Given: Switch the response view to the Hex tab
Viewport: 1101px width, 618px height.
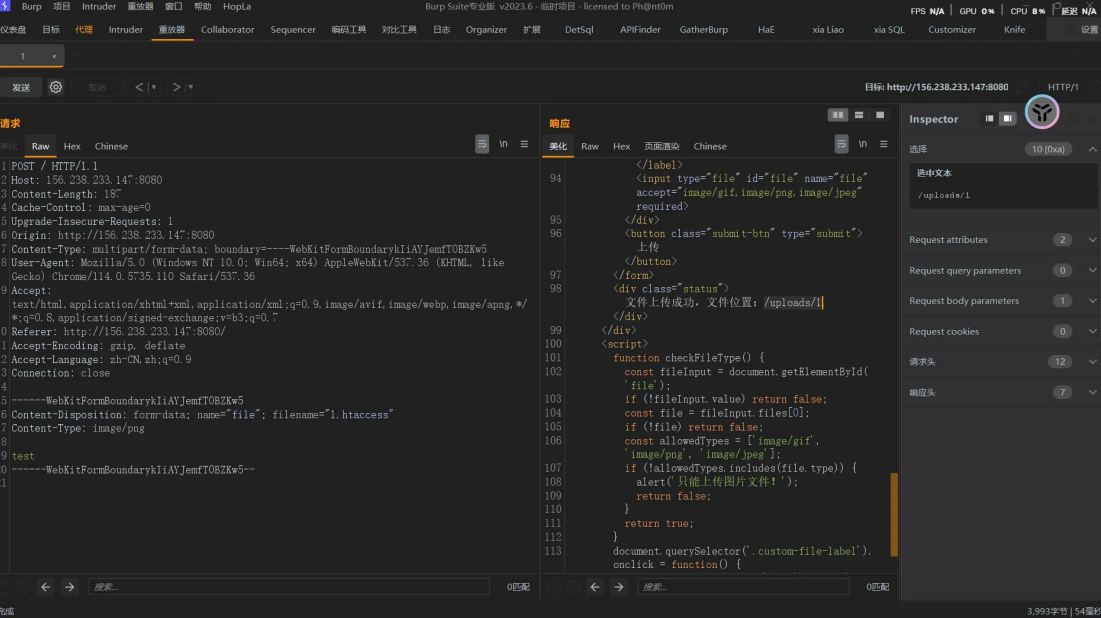Looking at the screenshot, I should point(621,146).
